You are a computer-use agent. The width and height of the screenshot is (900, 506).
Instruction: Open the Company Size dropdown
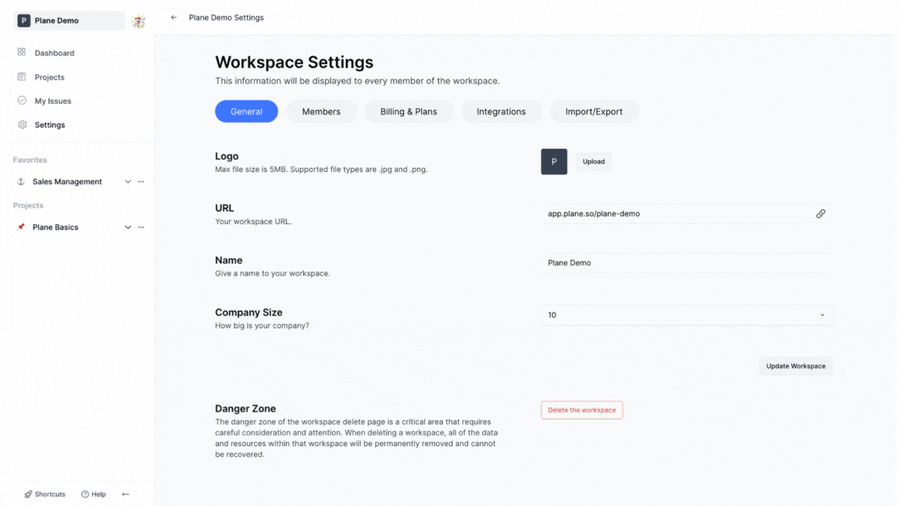point(686,315)
